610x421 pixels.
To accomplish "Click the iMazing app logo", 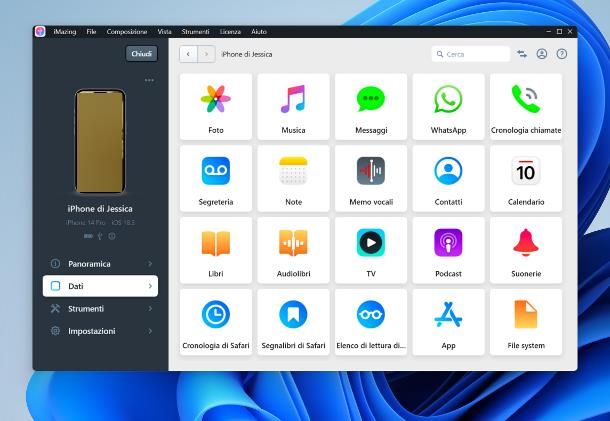I will pos(40,32).
